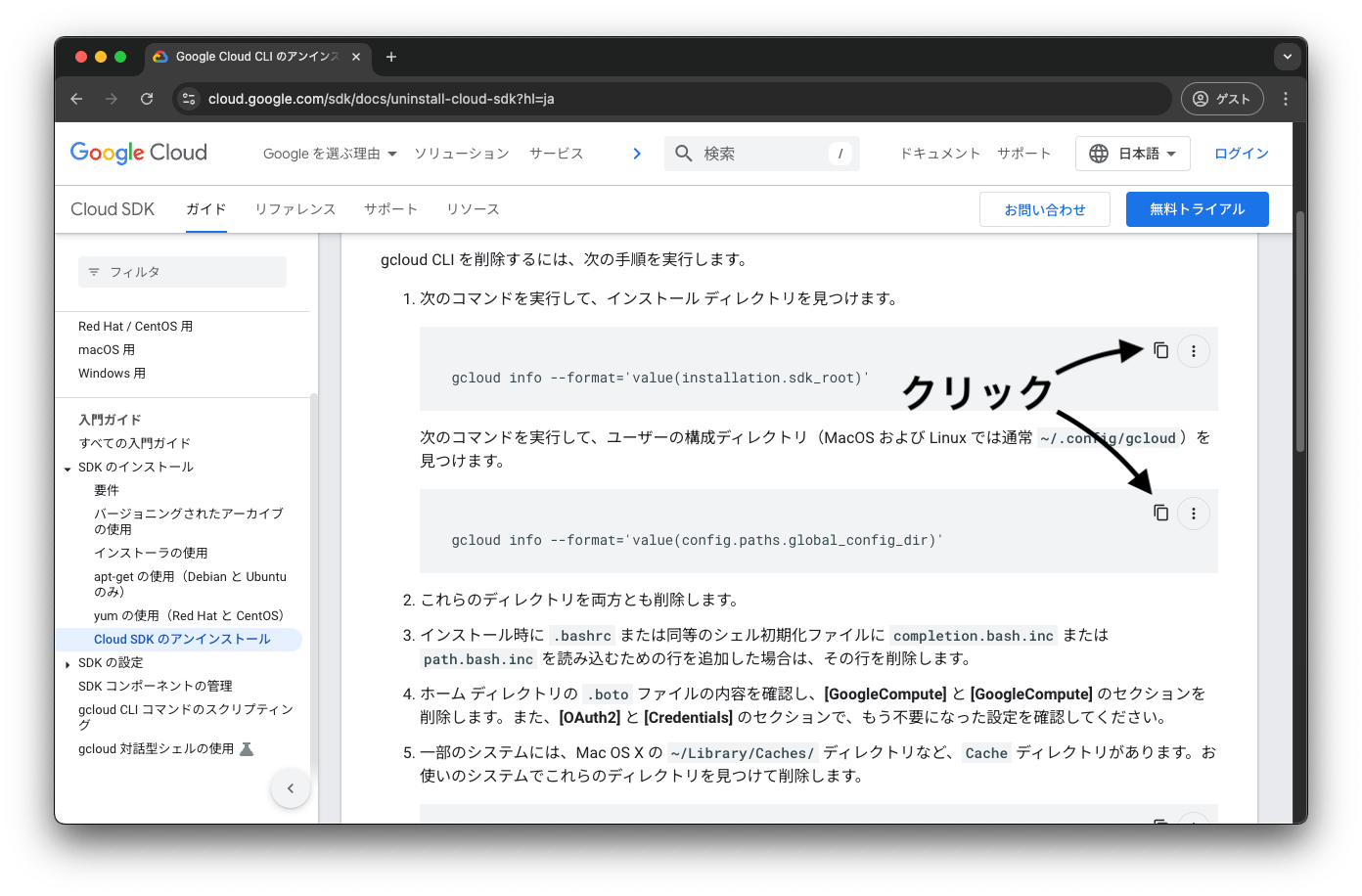Open site information icon in address bar
Viewport: 1362px width, 896px height.
tap(189, 99)
